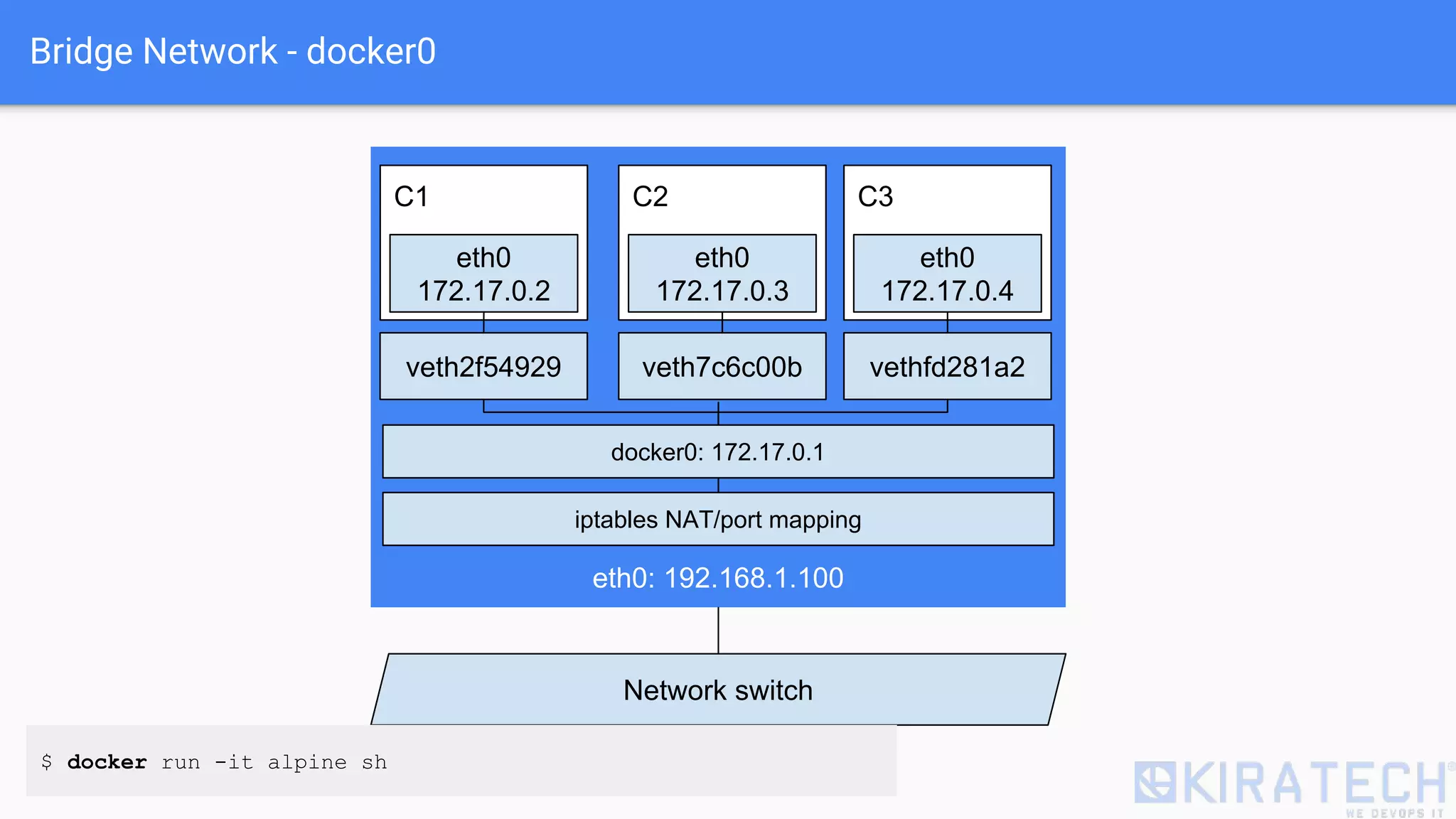Image resolution: width=1456 pixels, height=819 pixels.
Task: Click the host eth0: 192.168.1.100 label
Action: tap(717, 578)
